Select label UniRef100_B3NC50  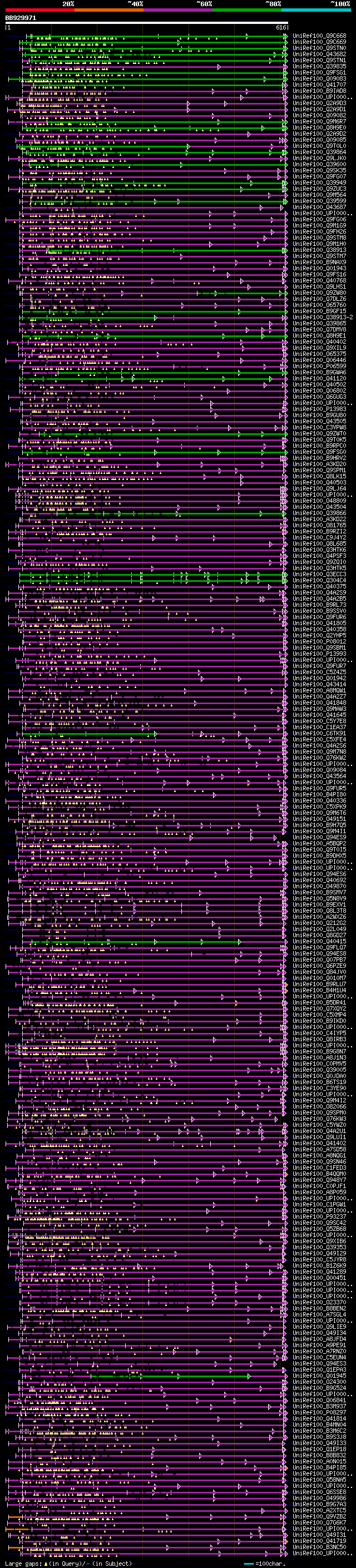click(319, 1547)
